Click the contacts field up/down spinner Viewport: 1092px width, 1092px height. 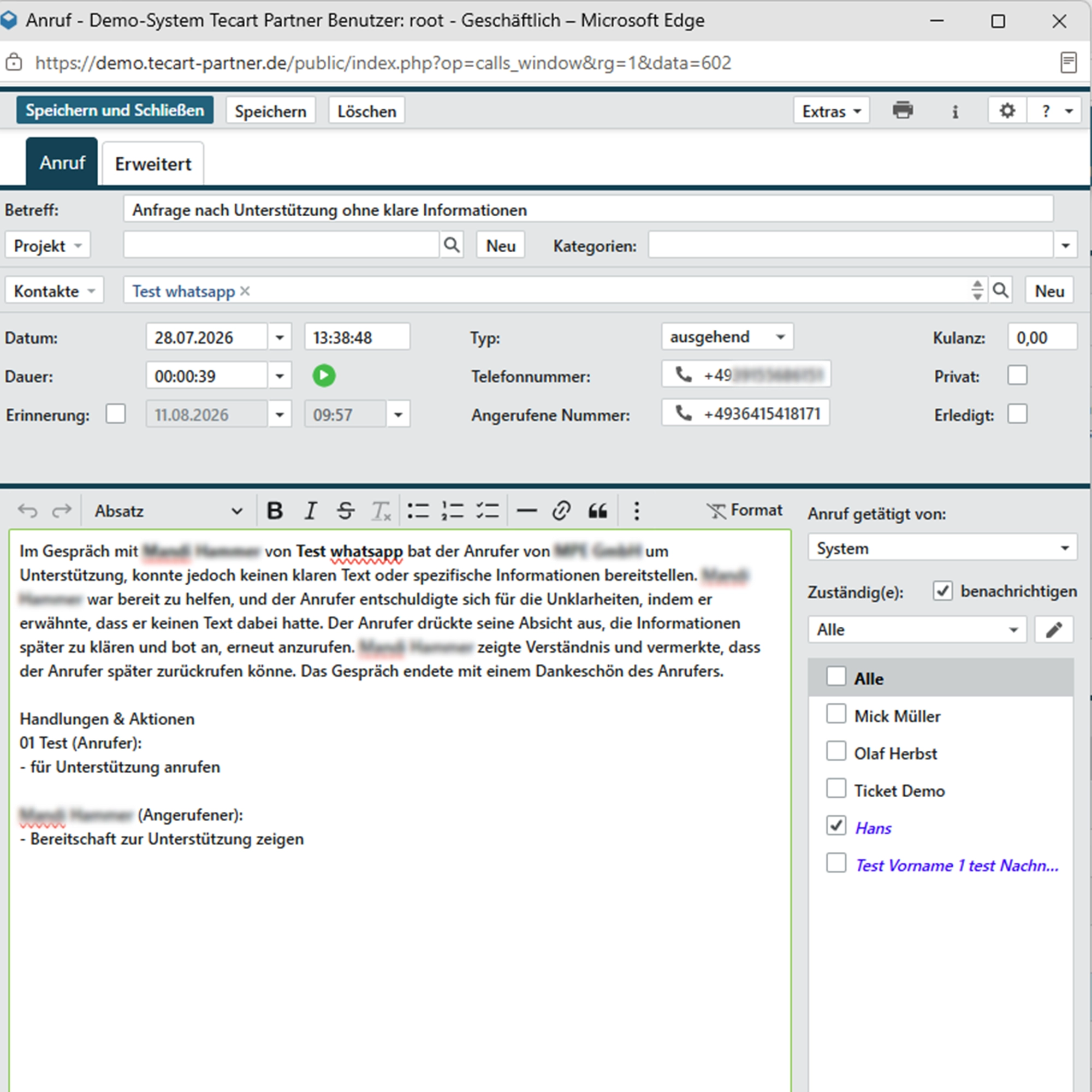coord(977,290)
